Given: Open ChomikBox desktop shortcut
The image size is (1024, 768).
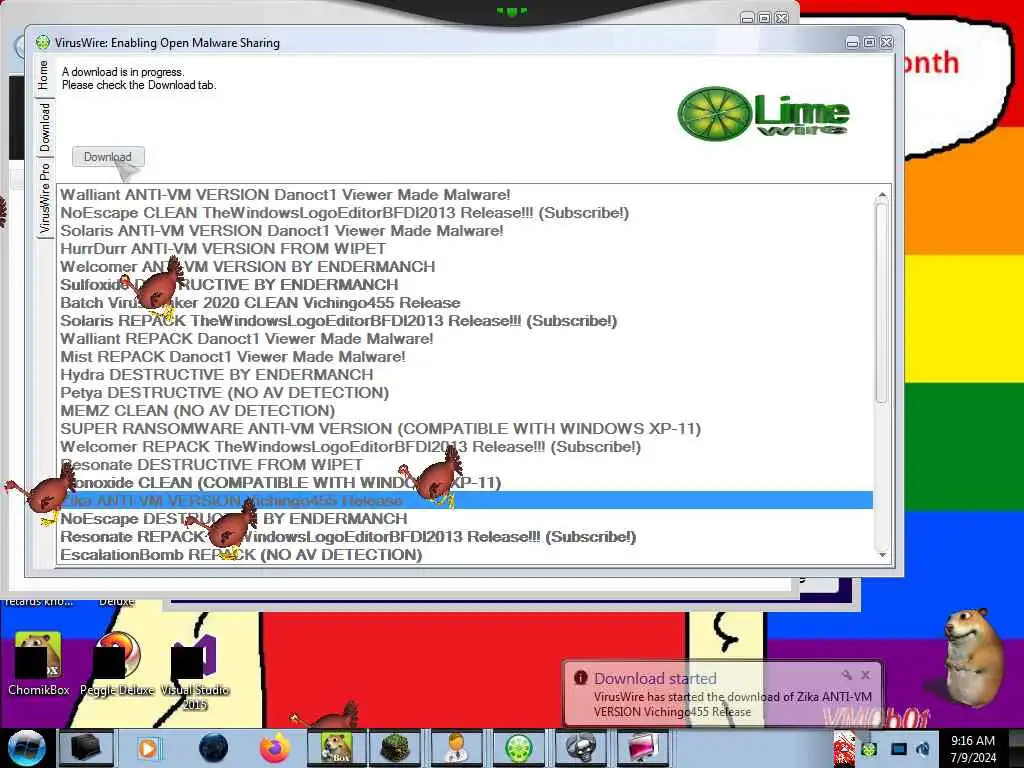Looking at the screenshot, I should coord(38,664).
